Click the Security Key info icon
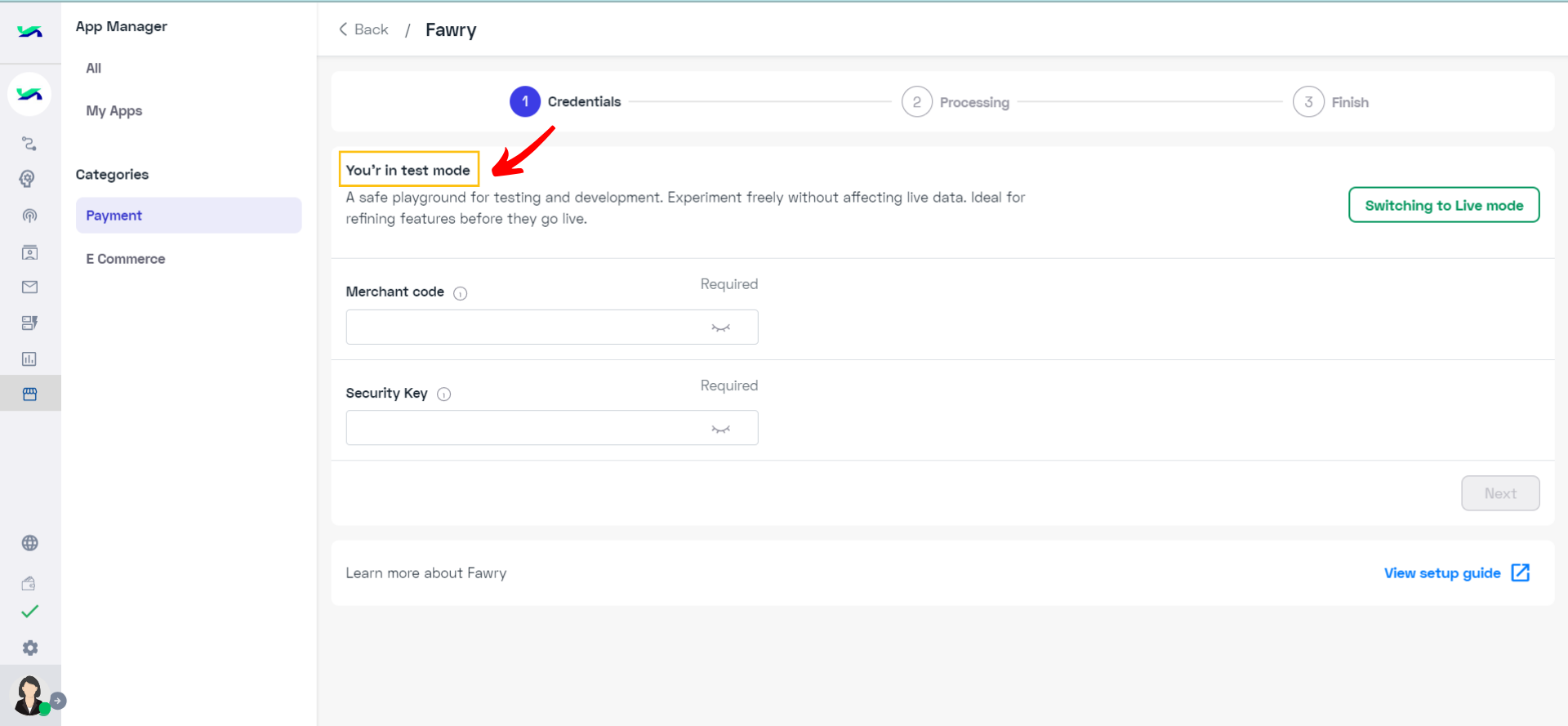The width and height of the screenshot is (1568, 726). click(x=444, y=394)
